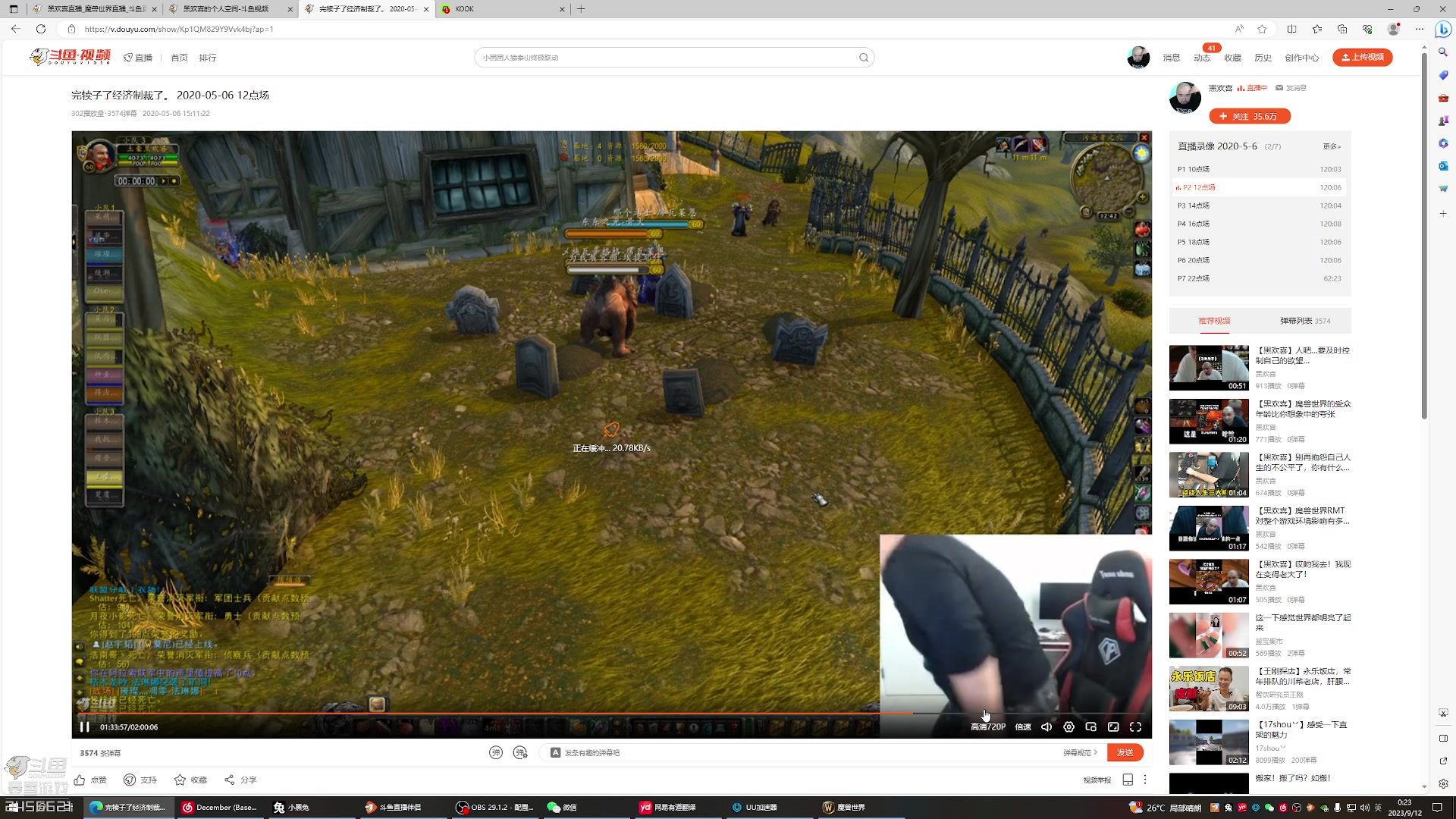This screenshot has height=819, width=1456.
Task: Open 动态 activity feed
Action: point(1202,58)
